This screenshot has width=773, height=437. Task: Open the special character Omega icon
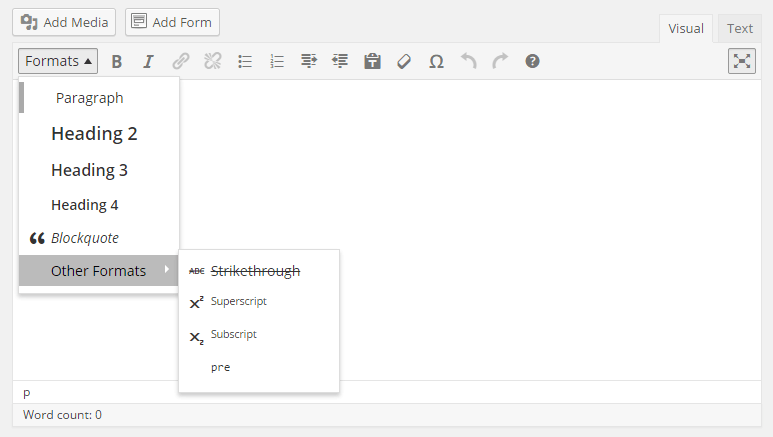(x=436, y=62)
